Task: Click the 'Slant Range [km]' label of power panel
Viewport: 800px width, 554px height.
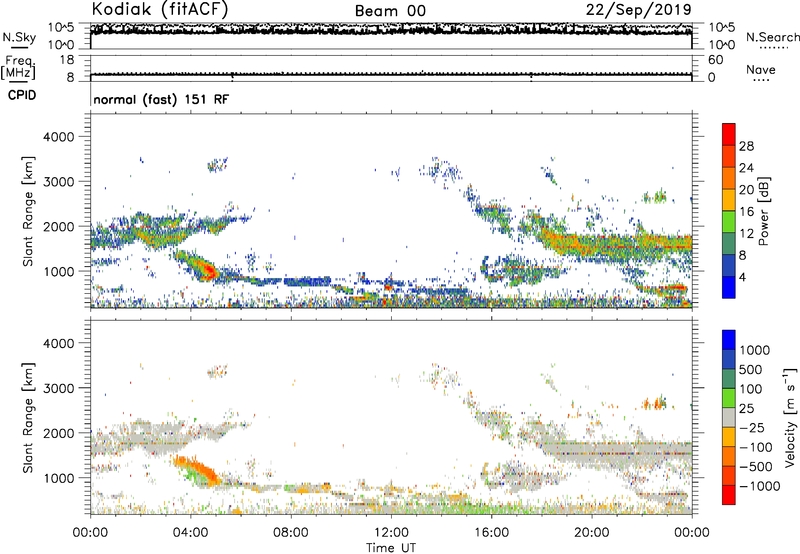Action: pyautogui.click(x=28, y=211)
